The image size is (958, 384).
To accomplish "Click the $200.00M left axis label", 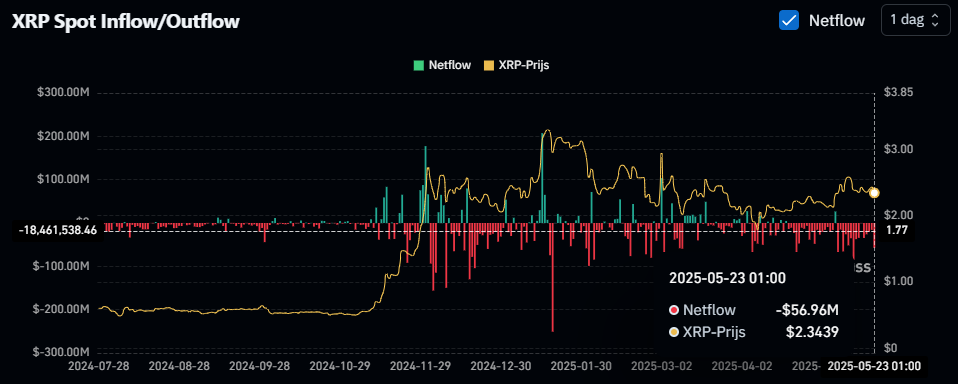I will (x=64, y=137).
